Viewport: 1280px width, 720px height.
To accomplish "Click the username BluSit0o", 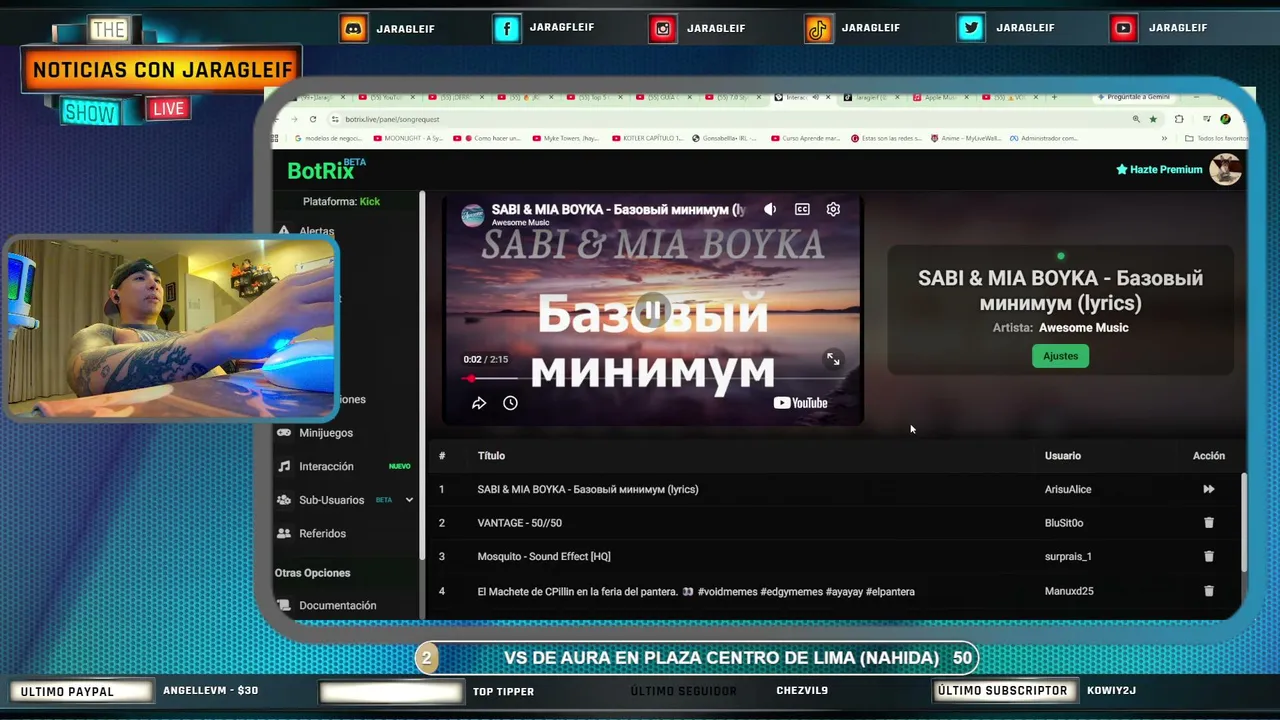I will pos(1064,523).
